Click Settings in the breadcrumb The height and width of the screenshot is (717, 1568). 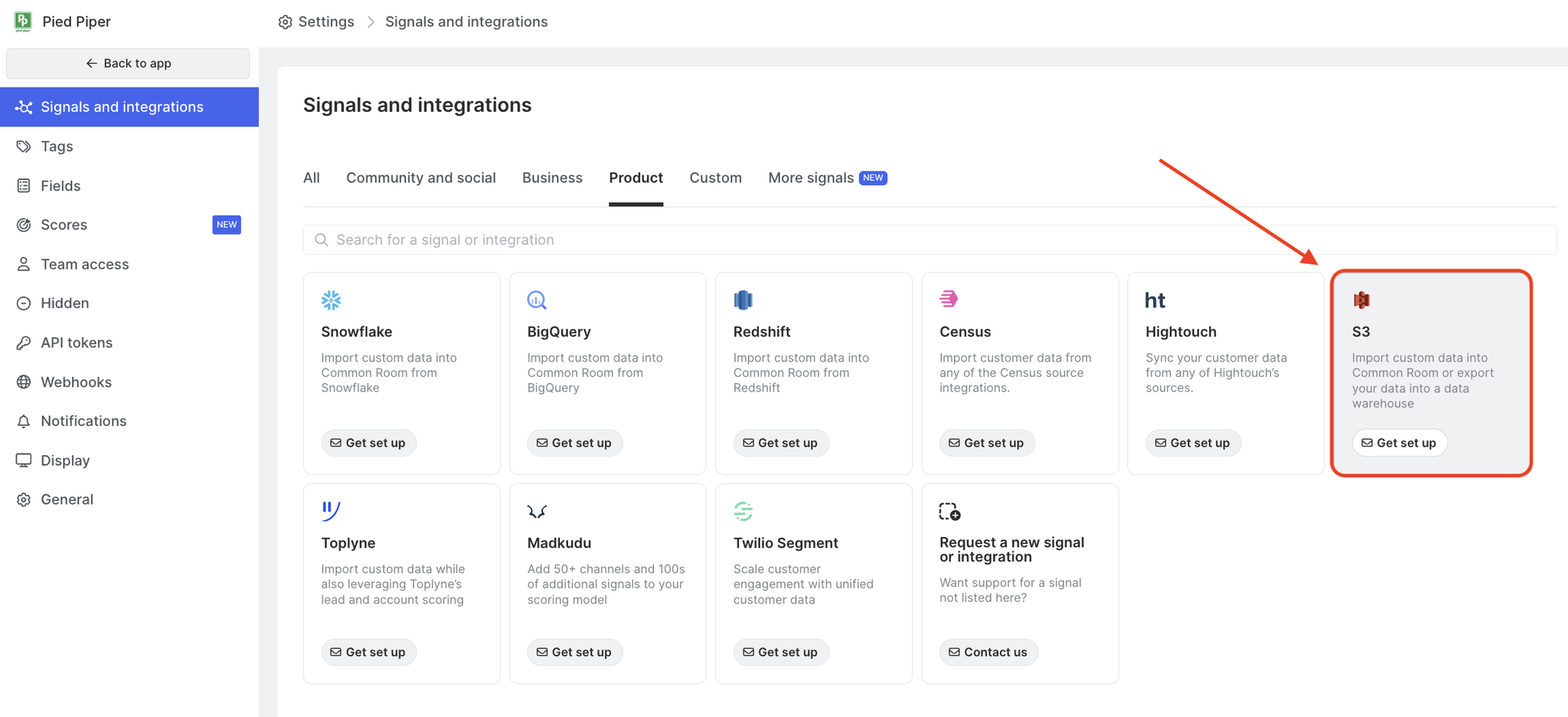click(326, 22)
